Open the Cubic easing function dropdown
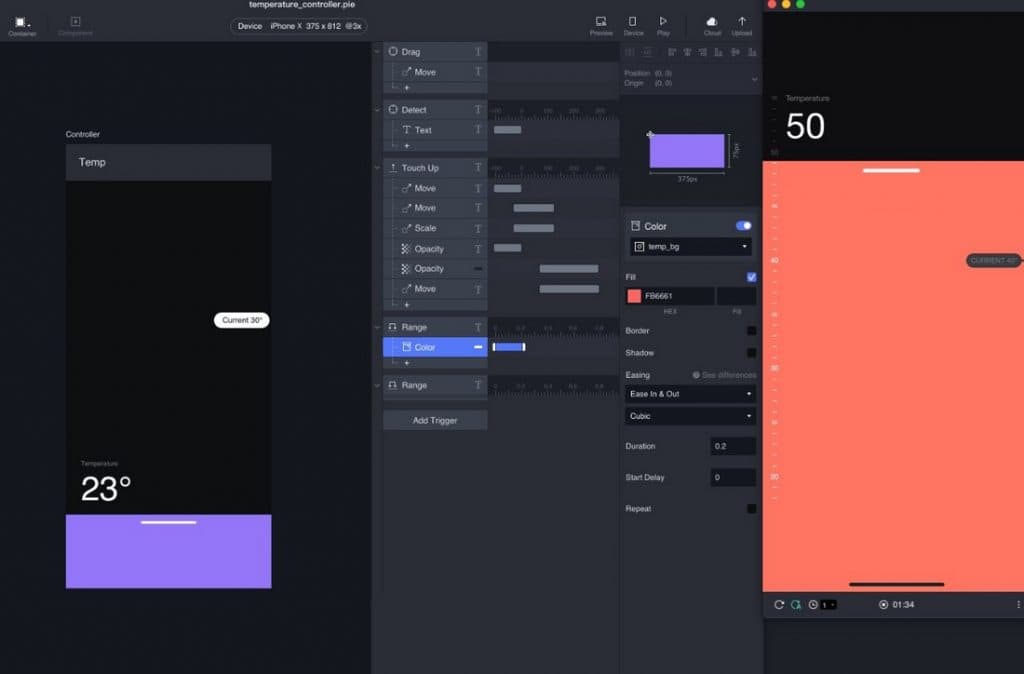1024x674 pixels. (690, 416)
